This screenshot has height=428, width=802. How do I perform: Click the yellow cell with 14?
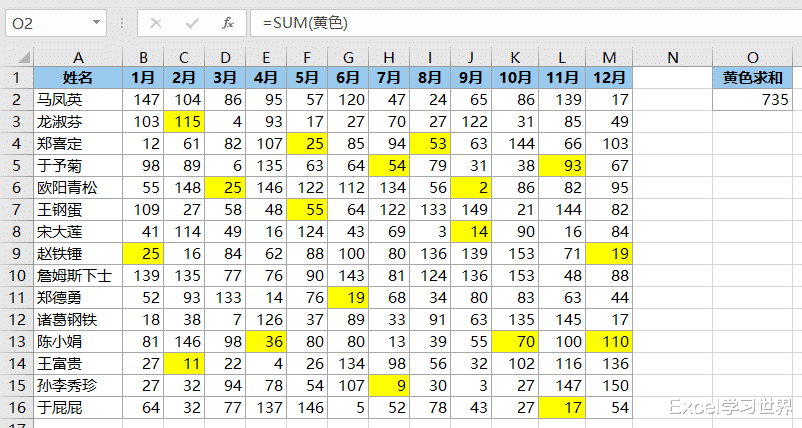pos(471,232)
